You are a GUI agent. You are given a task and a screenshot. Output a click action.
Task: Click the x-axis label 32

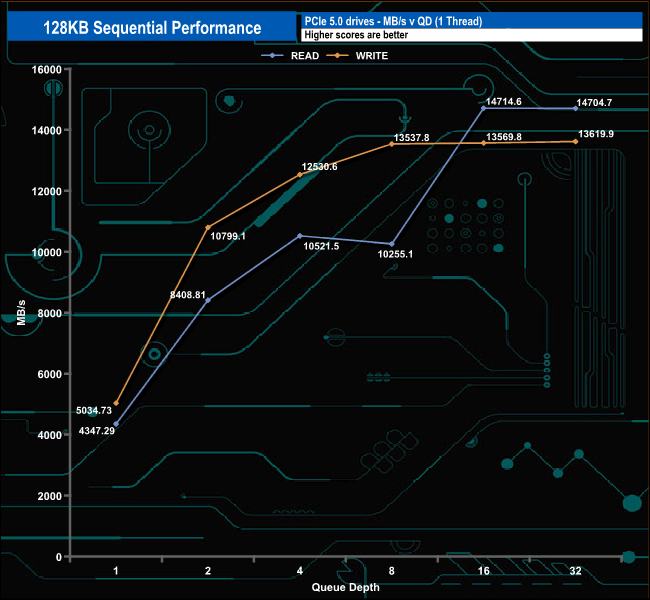tap(575, 571)
